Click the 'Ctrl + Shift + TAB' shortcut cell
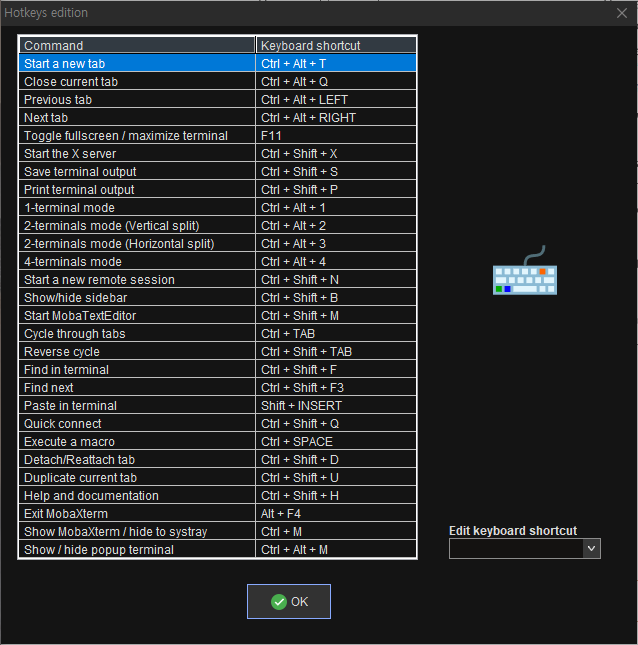Screen dimensions: 638x645 coord(336,352)
